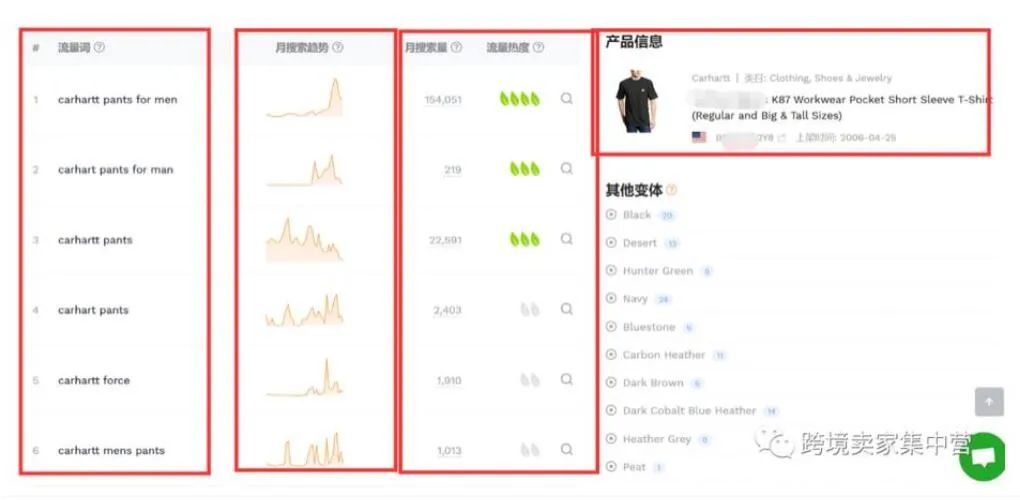
Task: Click keyword carhartt mens pants
Action: pyautogui.click(x=111, y=451)
